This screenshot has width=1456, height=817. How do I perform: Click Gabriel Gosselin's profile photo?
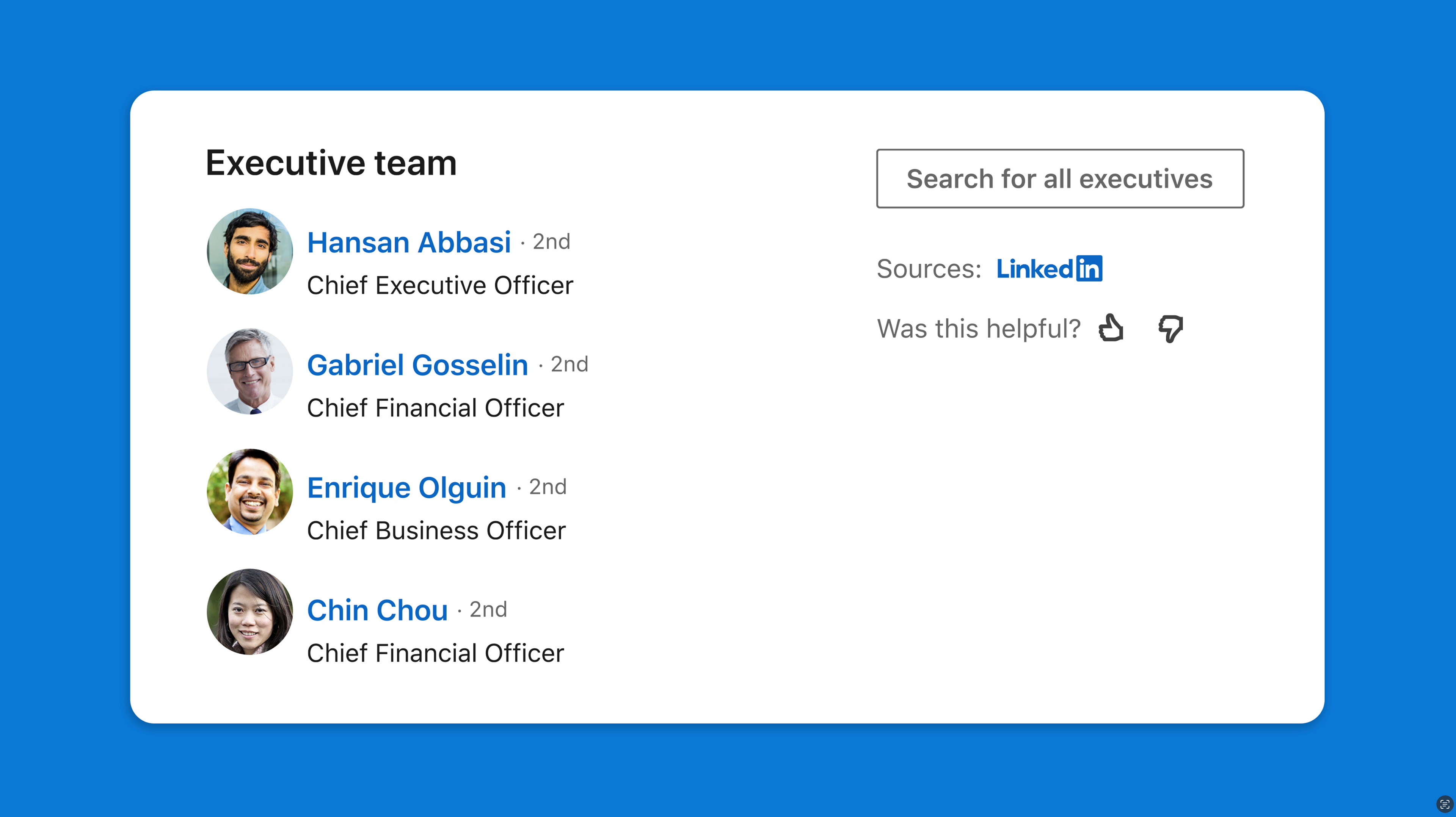click(x=250, y=372)
